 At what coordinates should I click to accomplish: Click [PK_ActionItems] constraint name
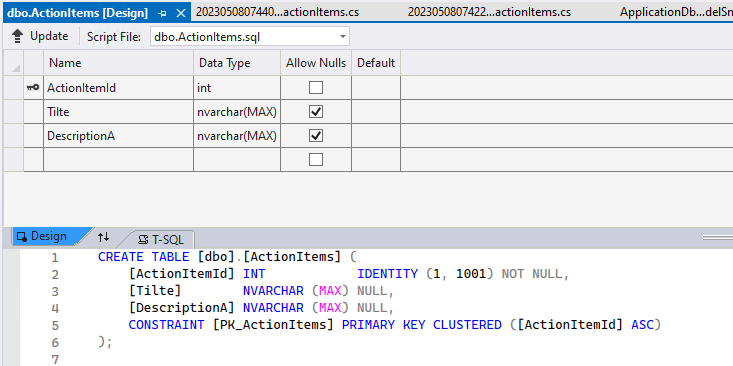[273, 324]
